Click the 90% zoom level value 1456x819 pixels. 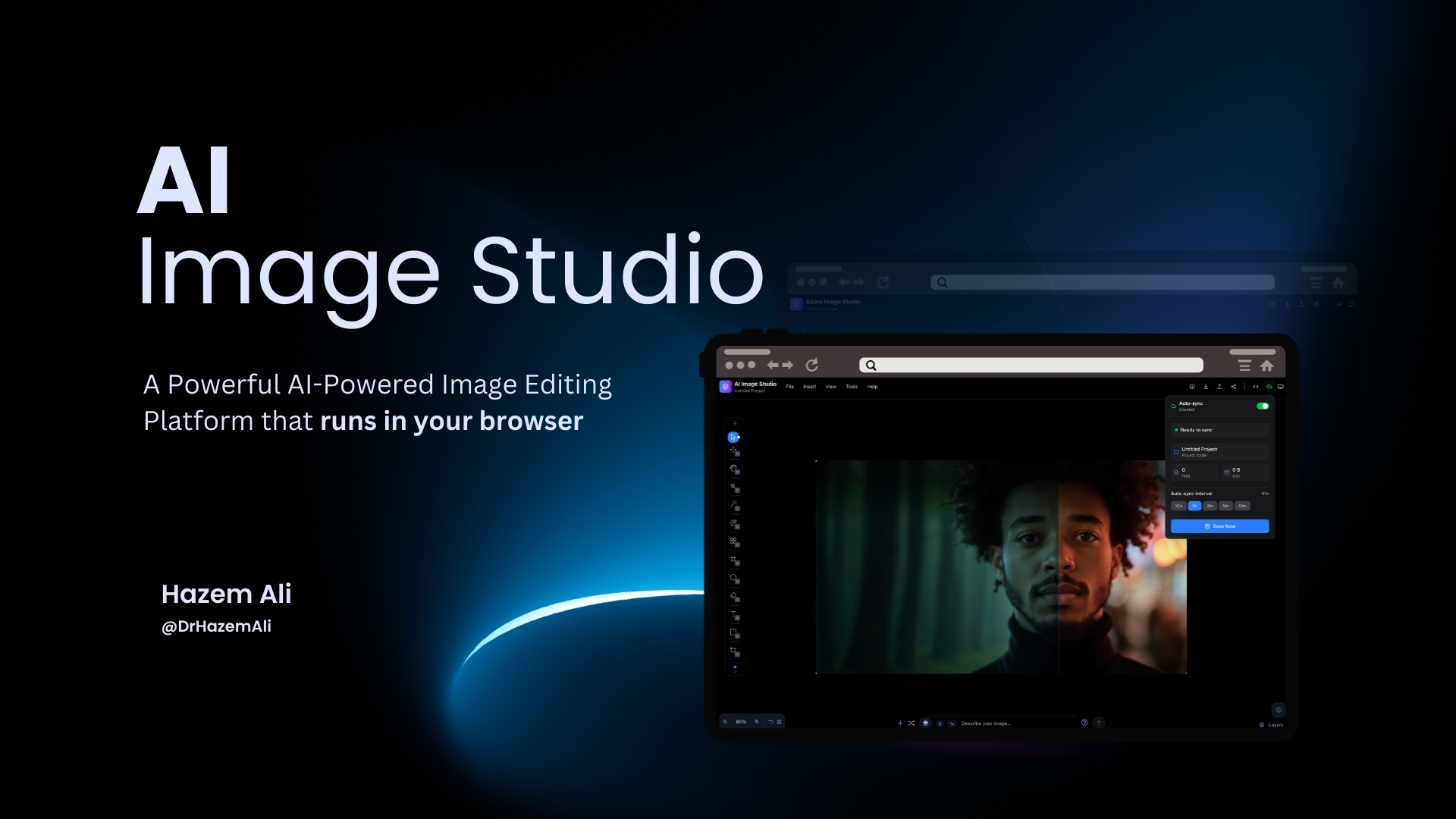[741, 722]
